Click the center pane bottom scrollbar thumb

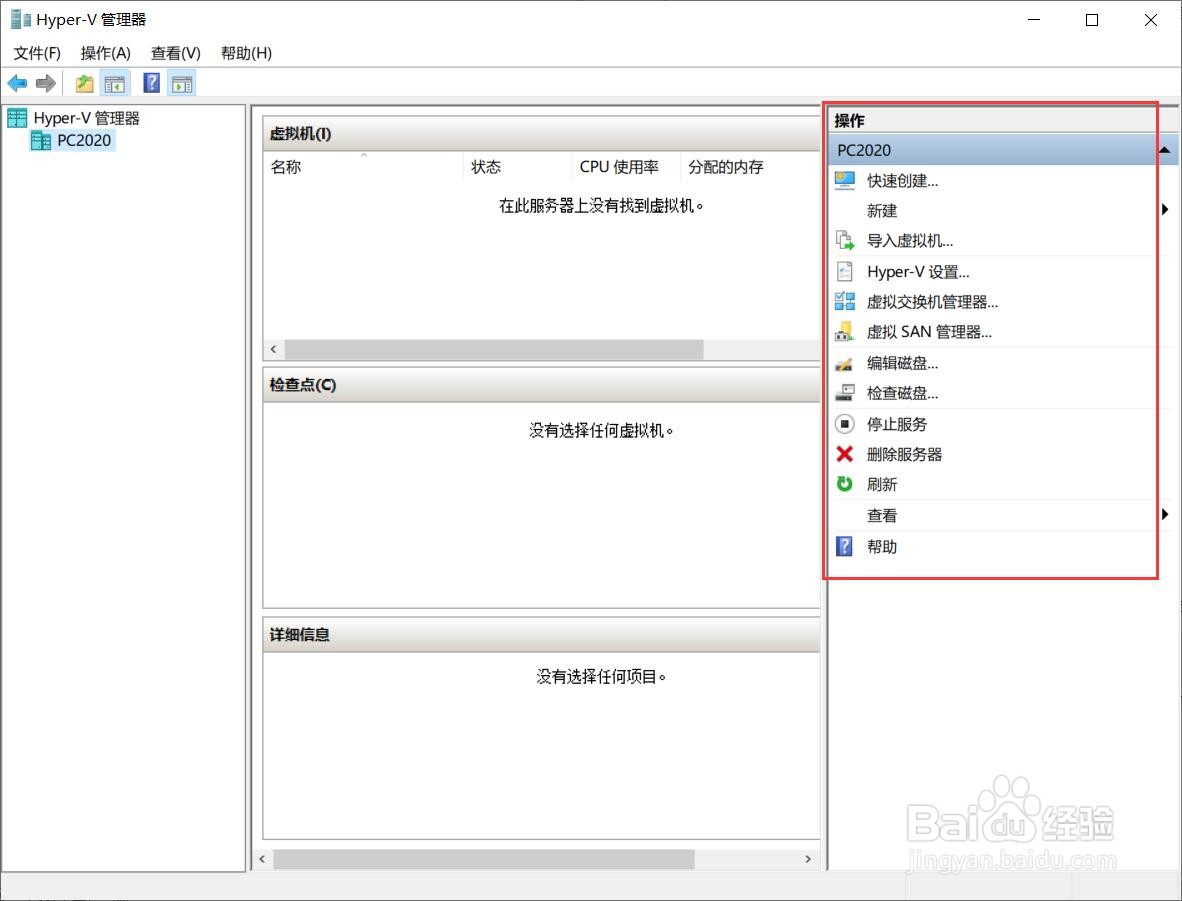pos(483,859)
